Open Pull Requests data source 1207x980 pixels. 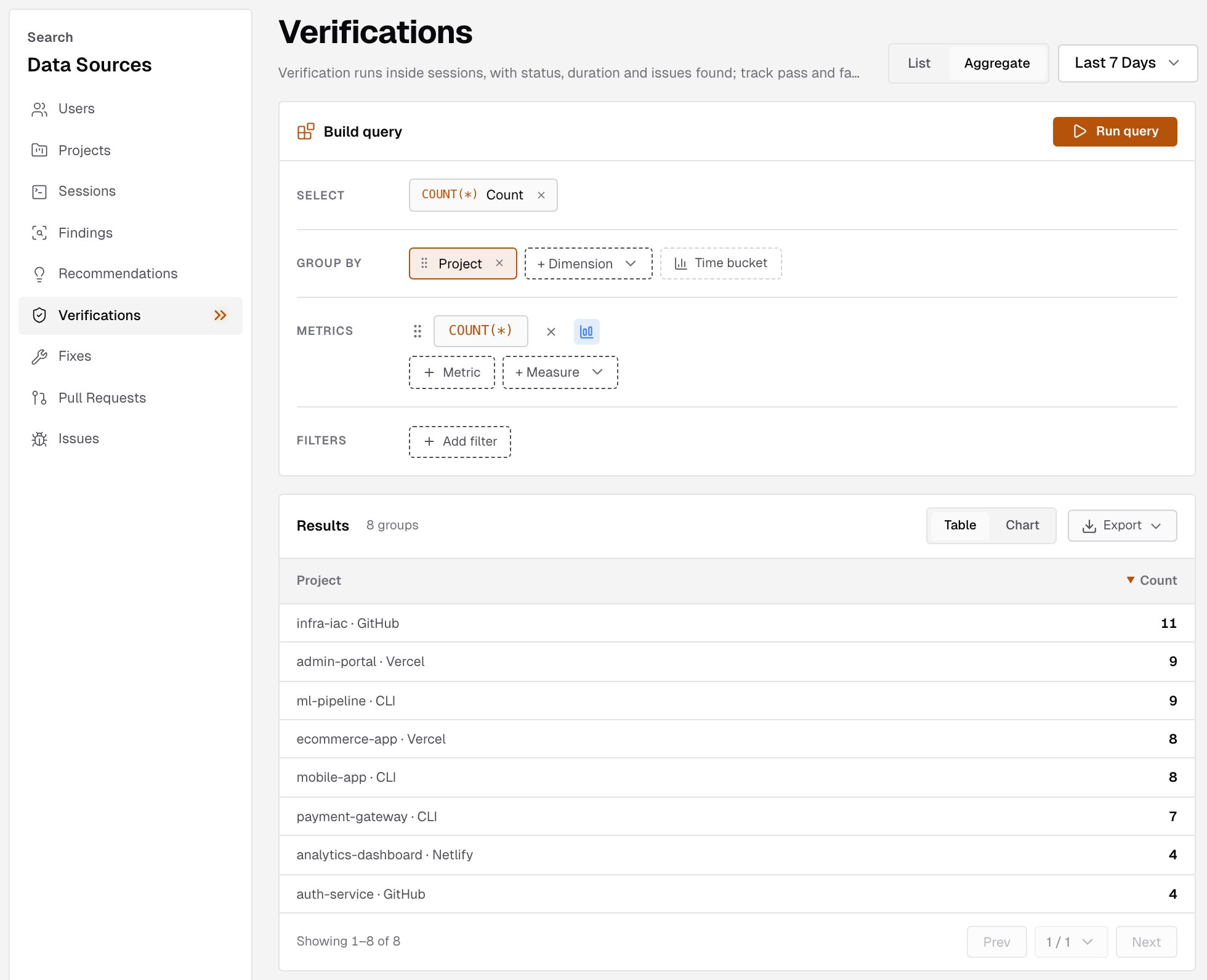(131, 398)
